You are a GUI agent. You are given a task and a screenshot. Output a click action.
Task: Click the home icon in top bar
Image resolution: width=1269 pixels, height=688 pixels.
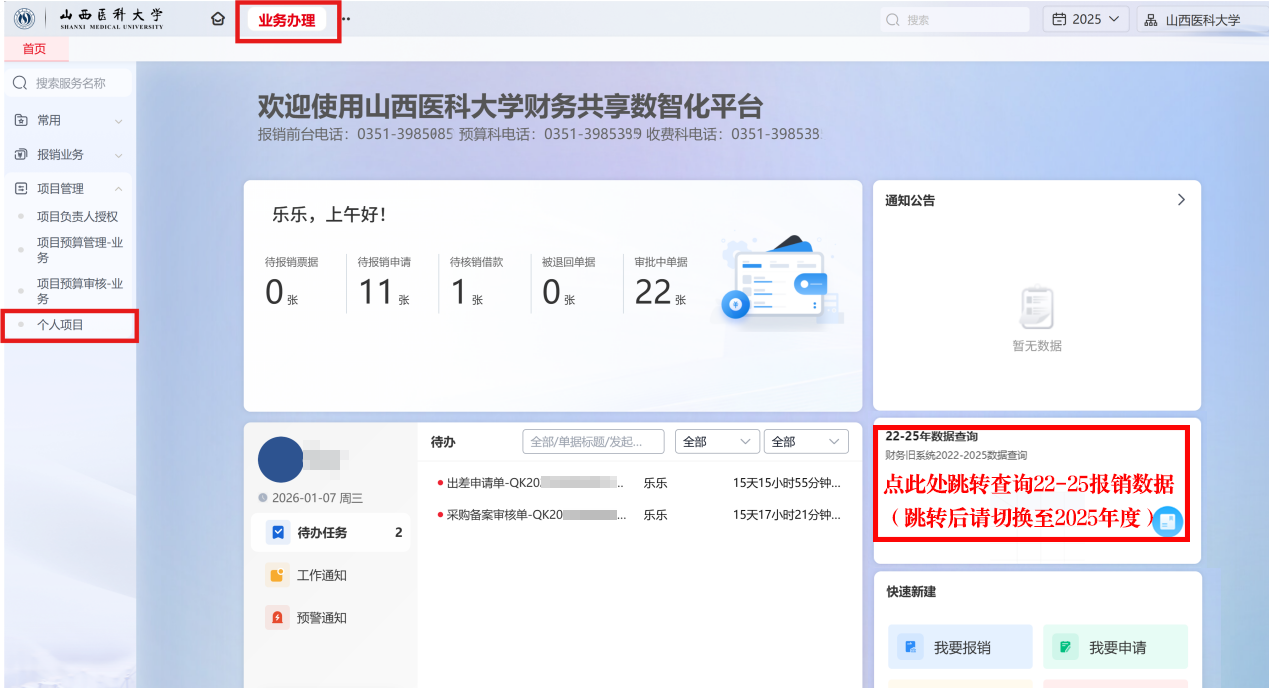[x=218, y=20]
